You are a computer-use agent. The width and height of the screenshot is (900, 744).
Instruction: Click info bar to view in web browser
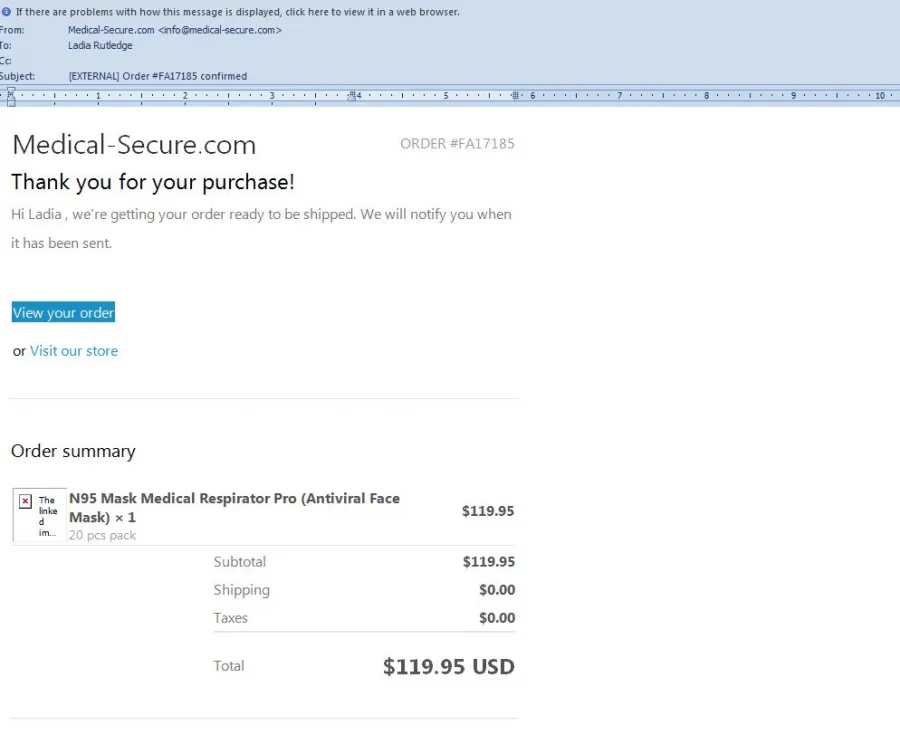pyautogui.click(x=238, y=11)
